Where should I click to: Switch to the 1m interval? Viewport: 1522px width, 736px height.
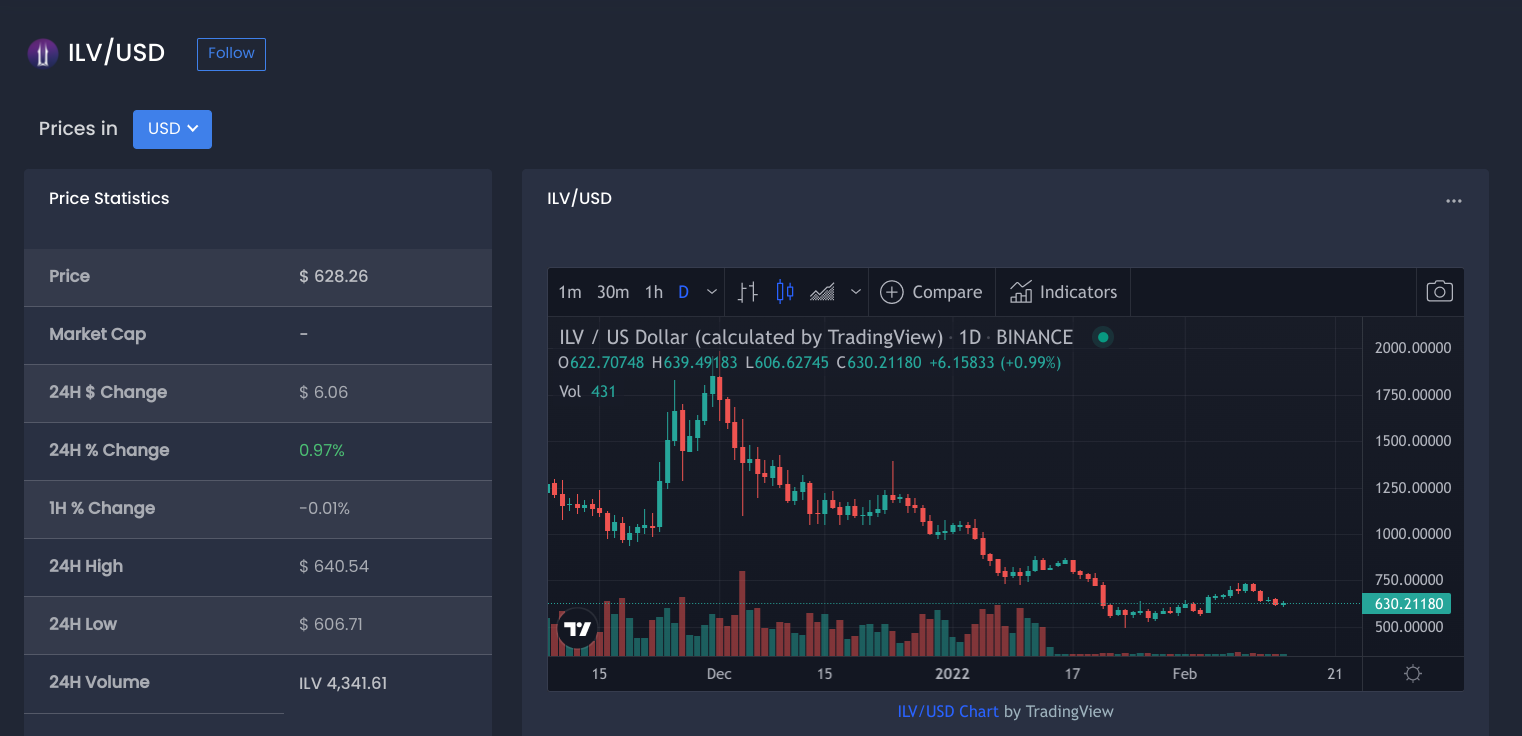(x=569, y=292)
